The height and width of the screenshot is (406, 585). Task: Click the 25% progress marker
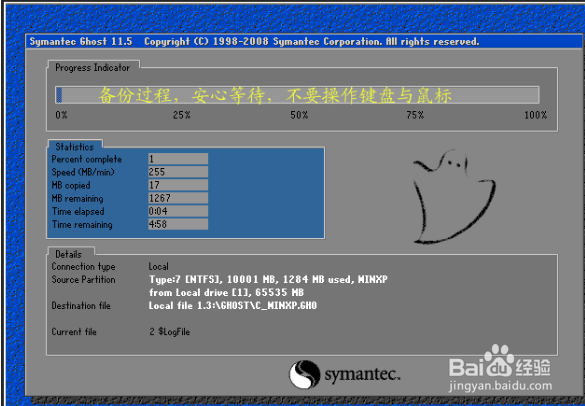pos(182,115)
